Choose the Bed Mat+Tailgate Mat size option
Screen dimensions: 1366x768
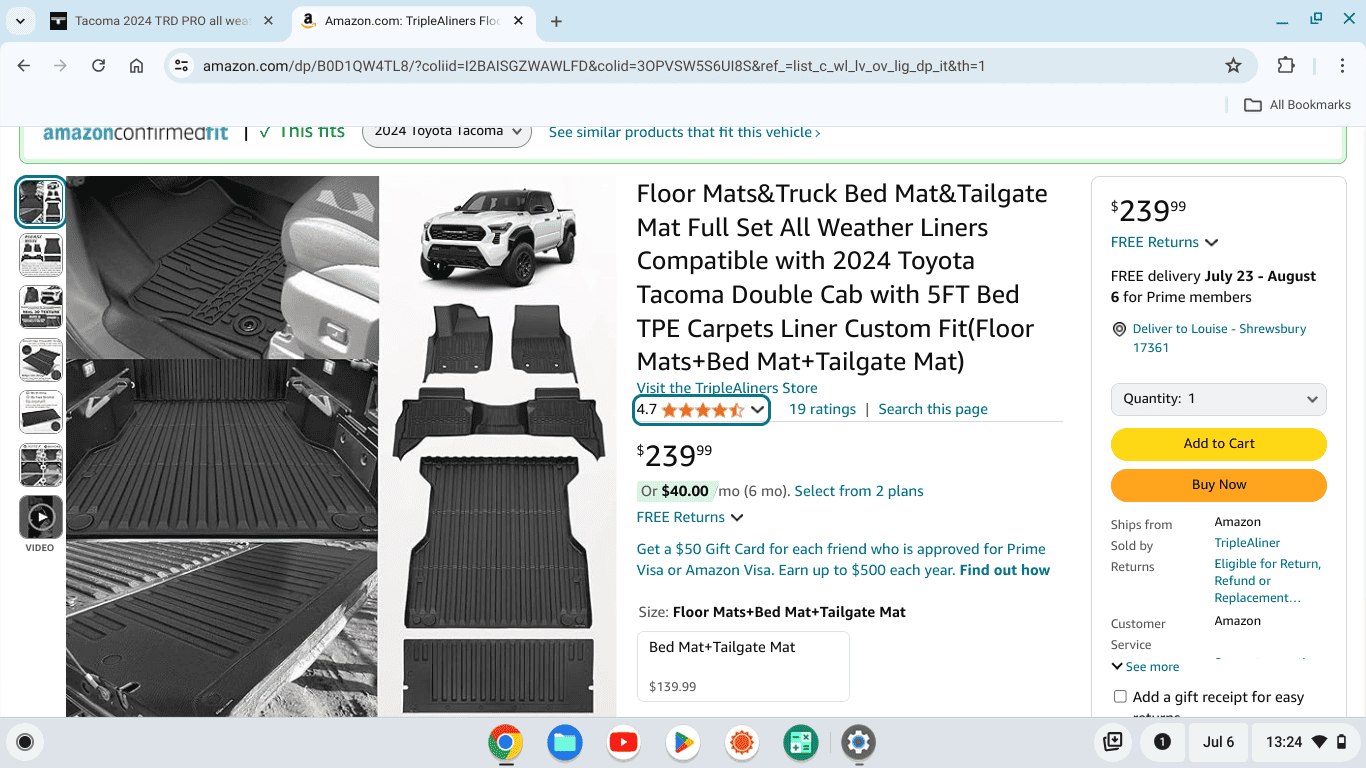pos(743,666)
